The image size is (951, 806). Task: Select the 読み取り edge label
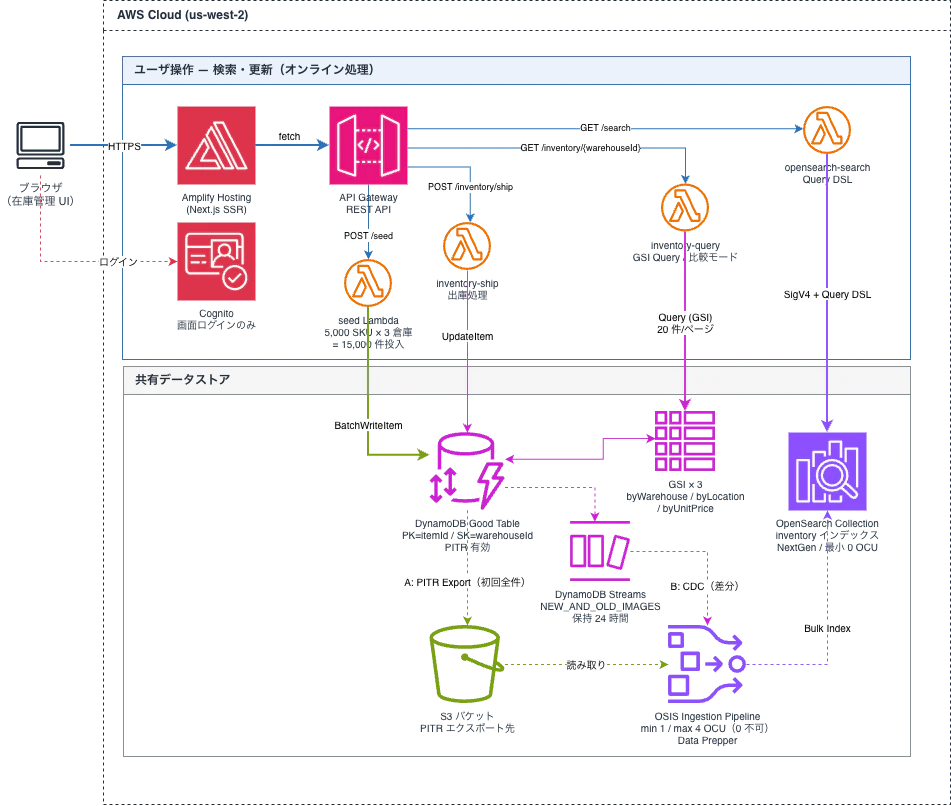586,665
